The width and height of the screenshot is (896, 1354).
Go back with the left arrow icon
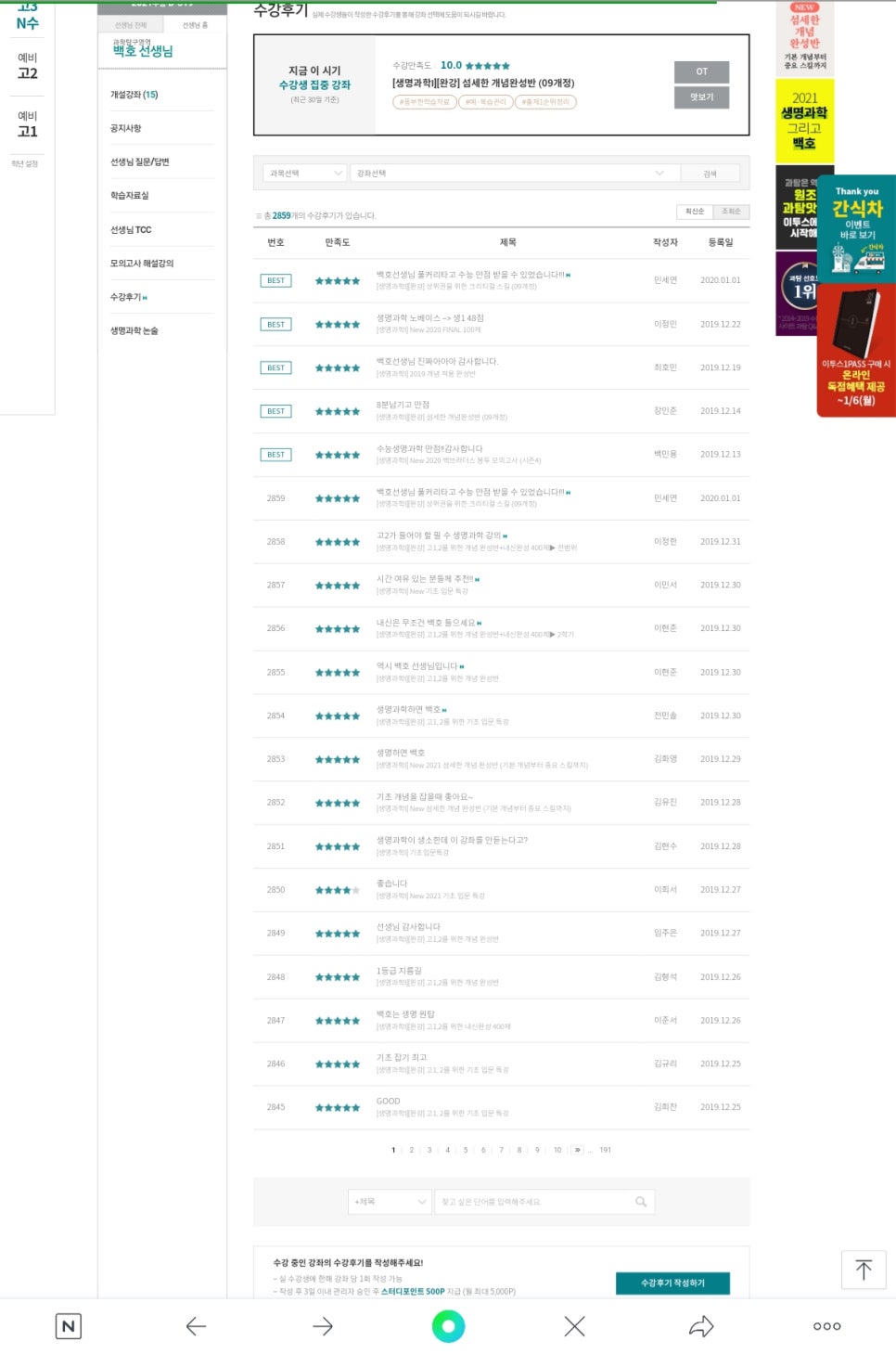[x=196, y=1326]
